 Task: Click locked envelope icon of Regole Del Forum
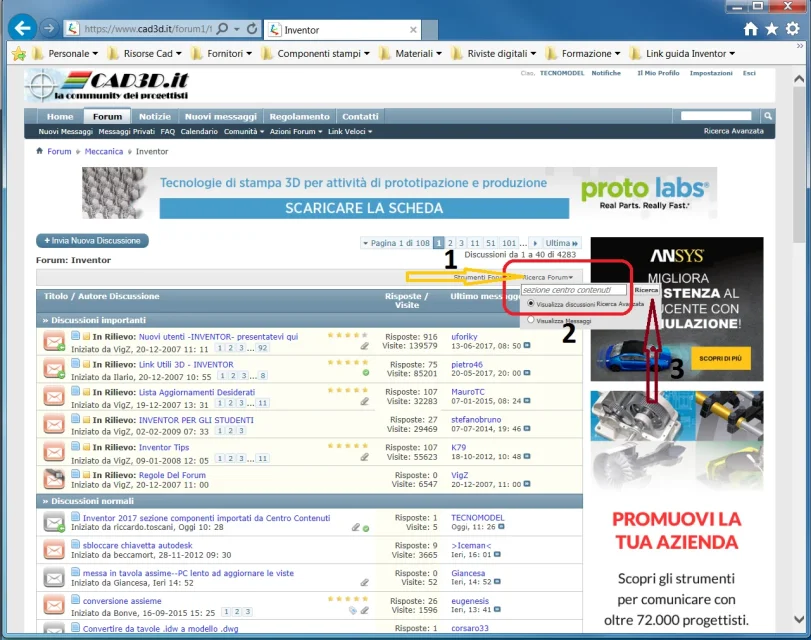54,479
